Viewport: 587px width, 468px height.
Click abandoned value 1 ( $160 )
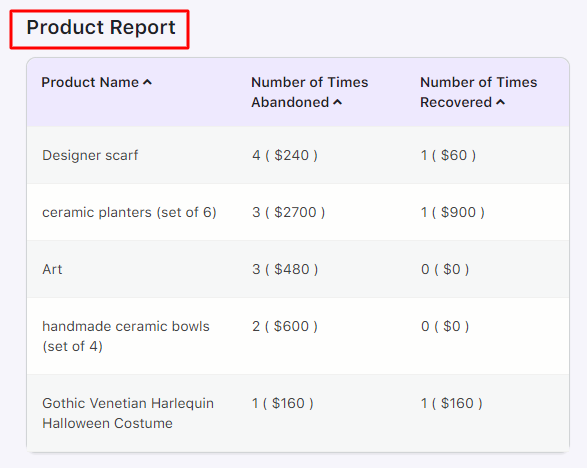283,403
